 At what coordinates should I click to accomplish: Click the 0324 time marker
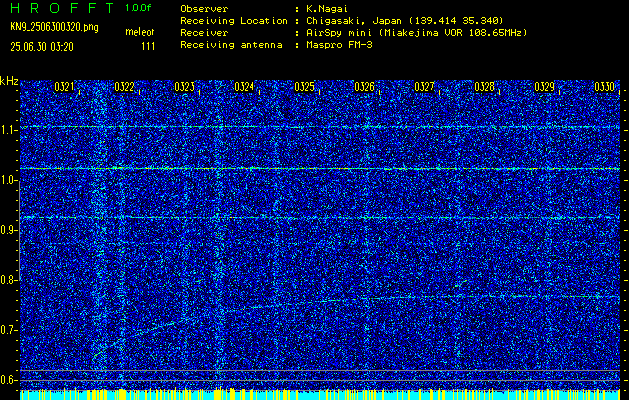coord(244,87)
